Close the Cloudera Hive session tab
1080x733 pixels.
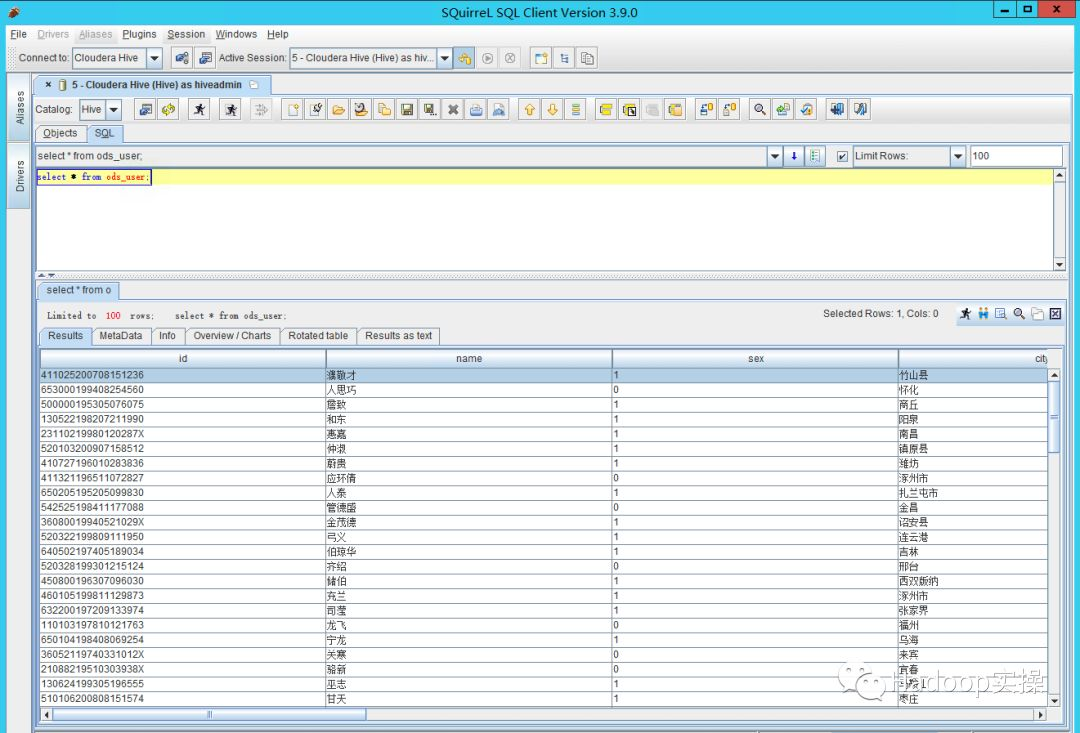[48, 85]
